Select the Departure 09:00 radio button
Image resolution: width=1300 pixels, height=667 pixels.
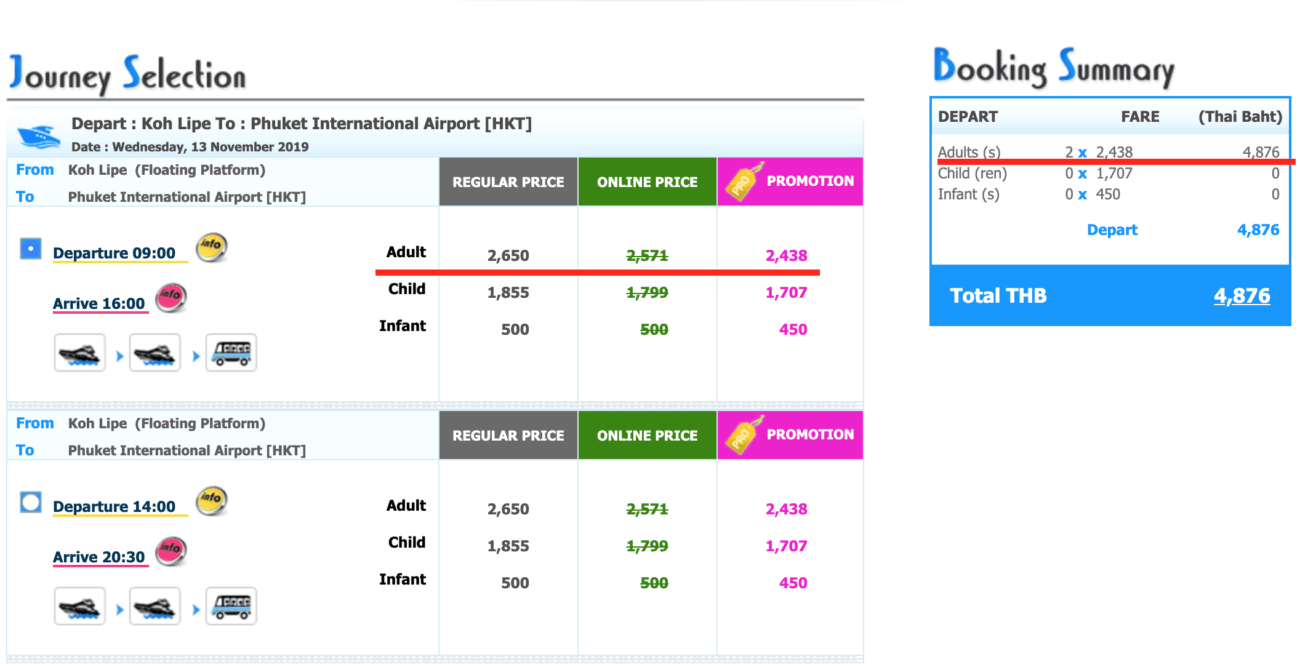(x=31, y=248)
